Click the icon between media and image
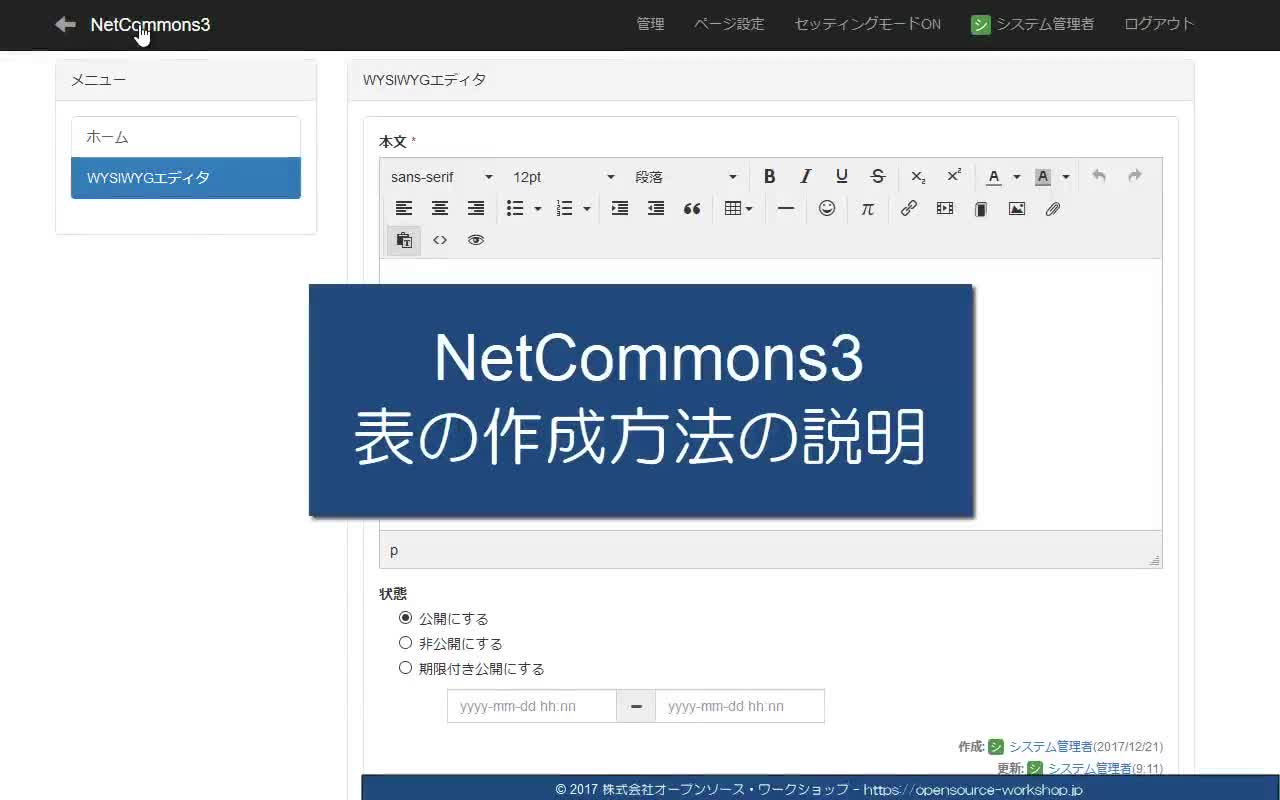Screen dimensions: 1280x800 click(980, 209)
